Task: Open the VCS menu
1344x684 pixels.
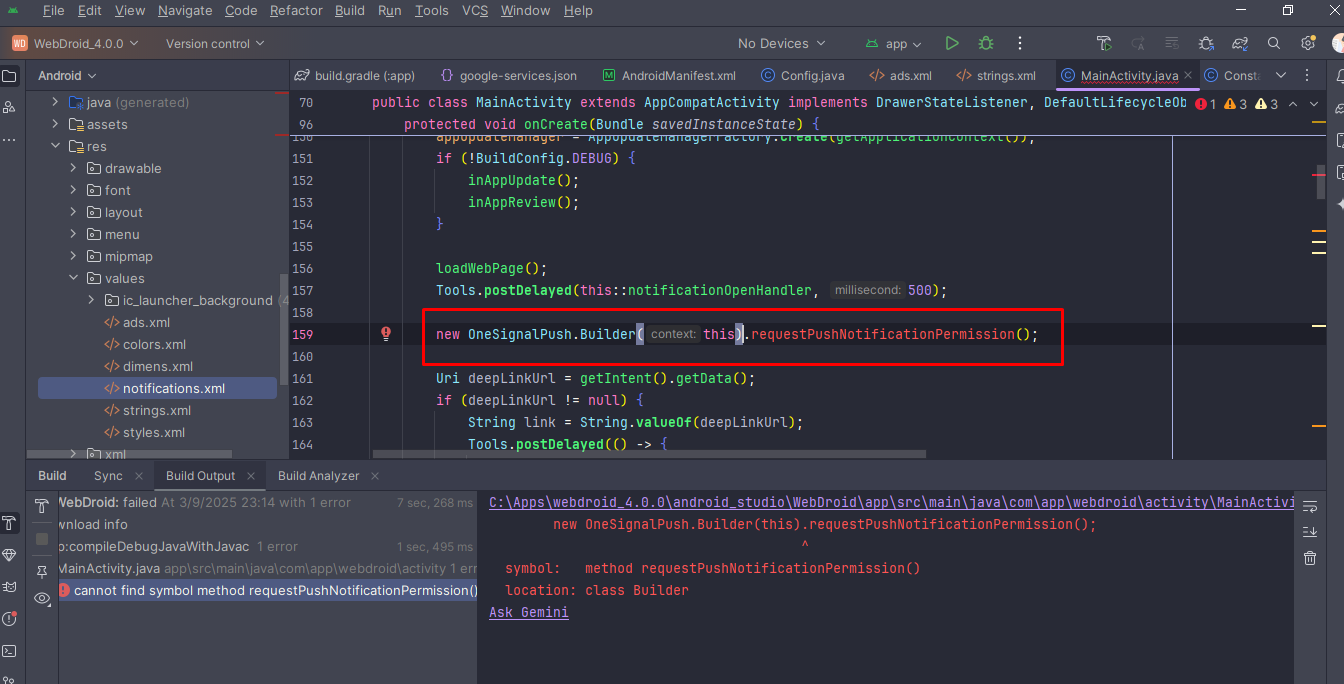Action: 475,10
